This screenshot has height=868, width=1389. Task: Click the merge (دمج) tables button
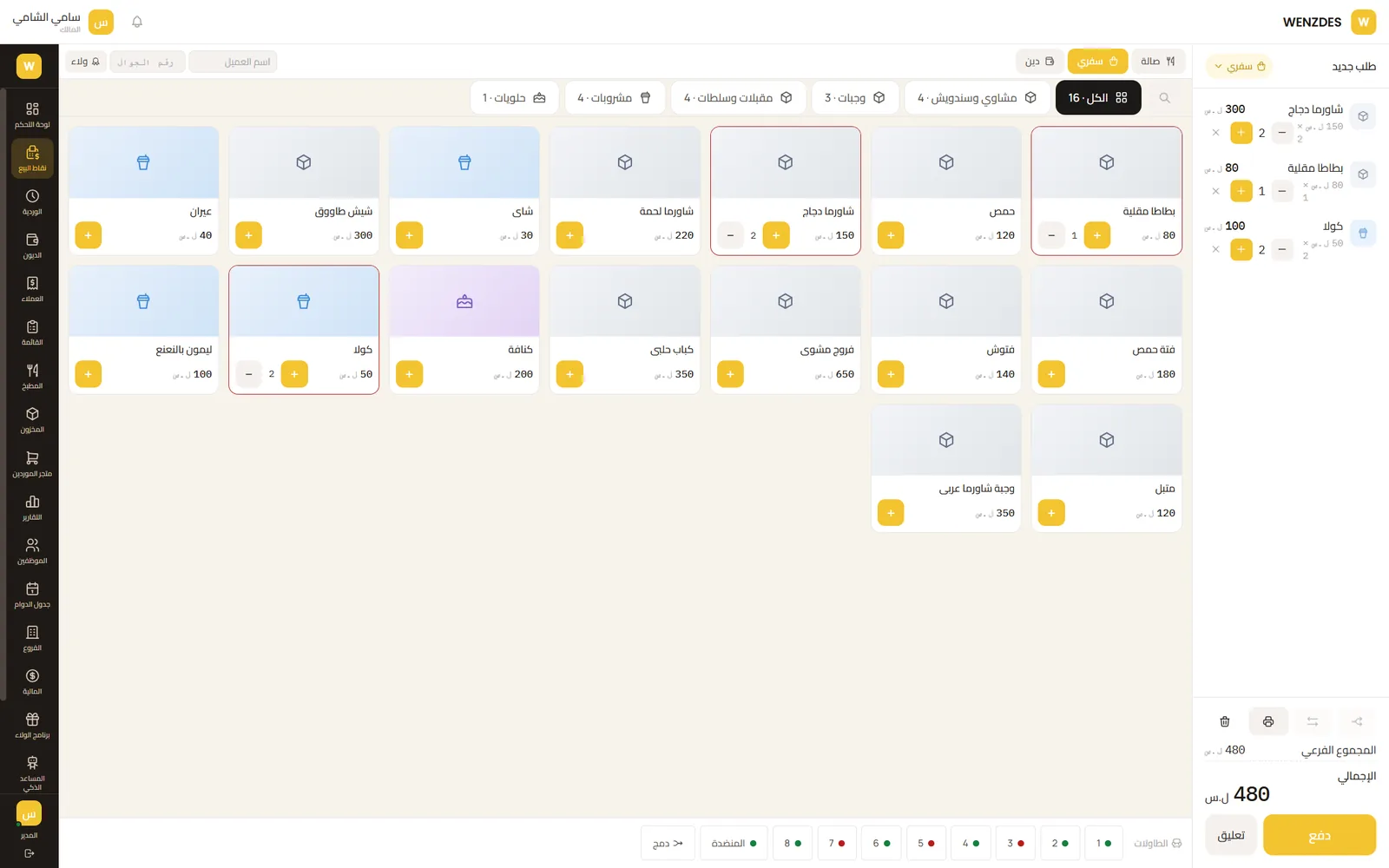point(668,843)
